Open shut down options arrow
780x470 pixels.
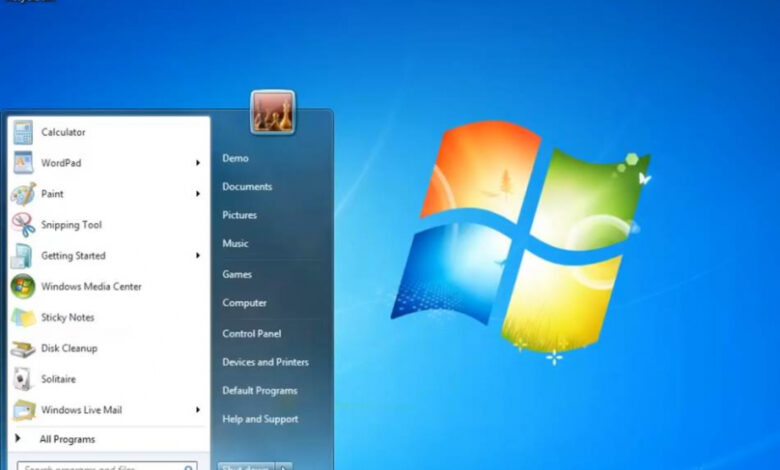[284, 467]
